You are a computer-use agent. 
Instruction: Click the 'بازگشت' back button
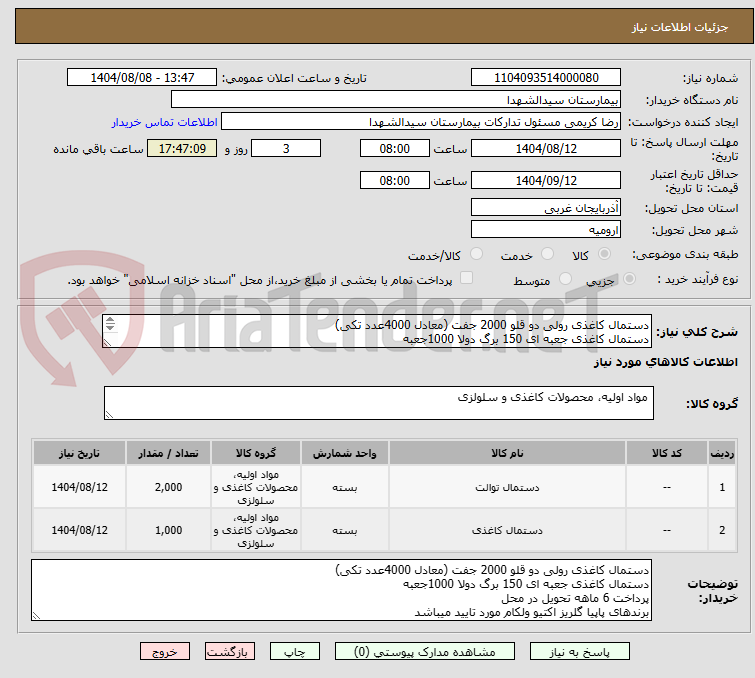tap(230, 652)
